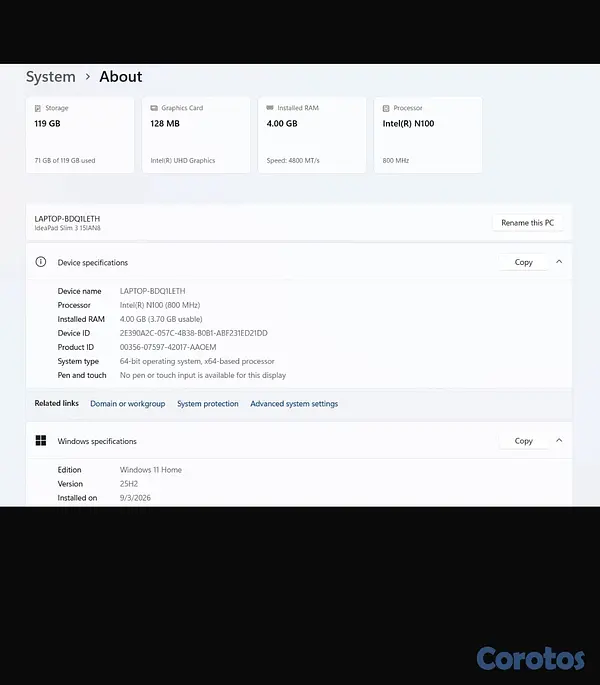This screenshot has height=685, width=600.
Task: Open System protection link
Action: point(208,404)
